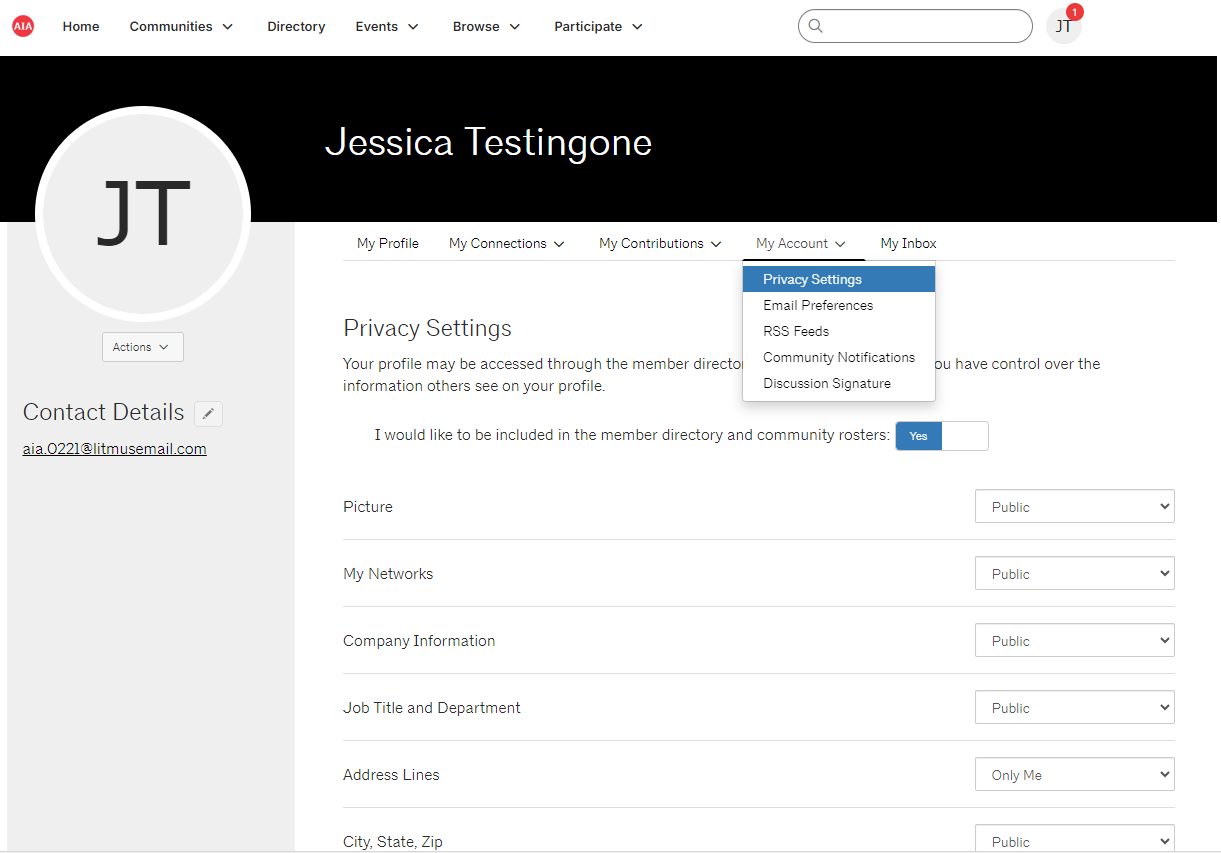Select Community Notifications from the menu
This screenshot has width=1221, height=853.
[x=838, y=357]
